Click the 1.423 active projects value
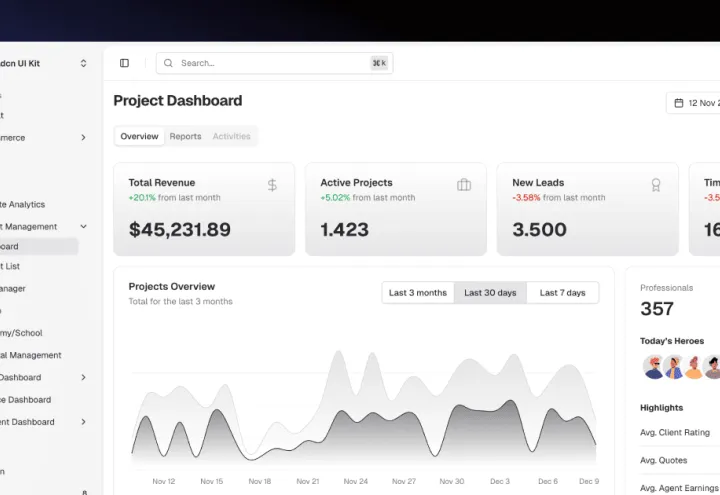 344,230
